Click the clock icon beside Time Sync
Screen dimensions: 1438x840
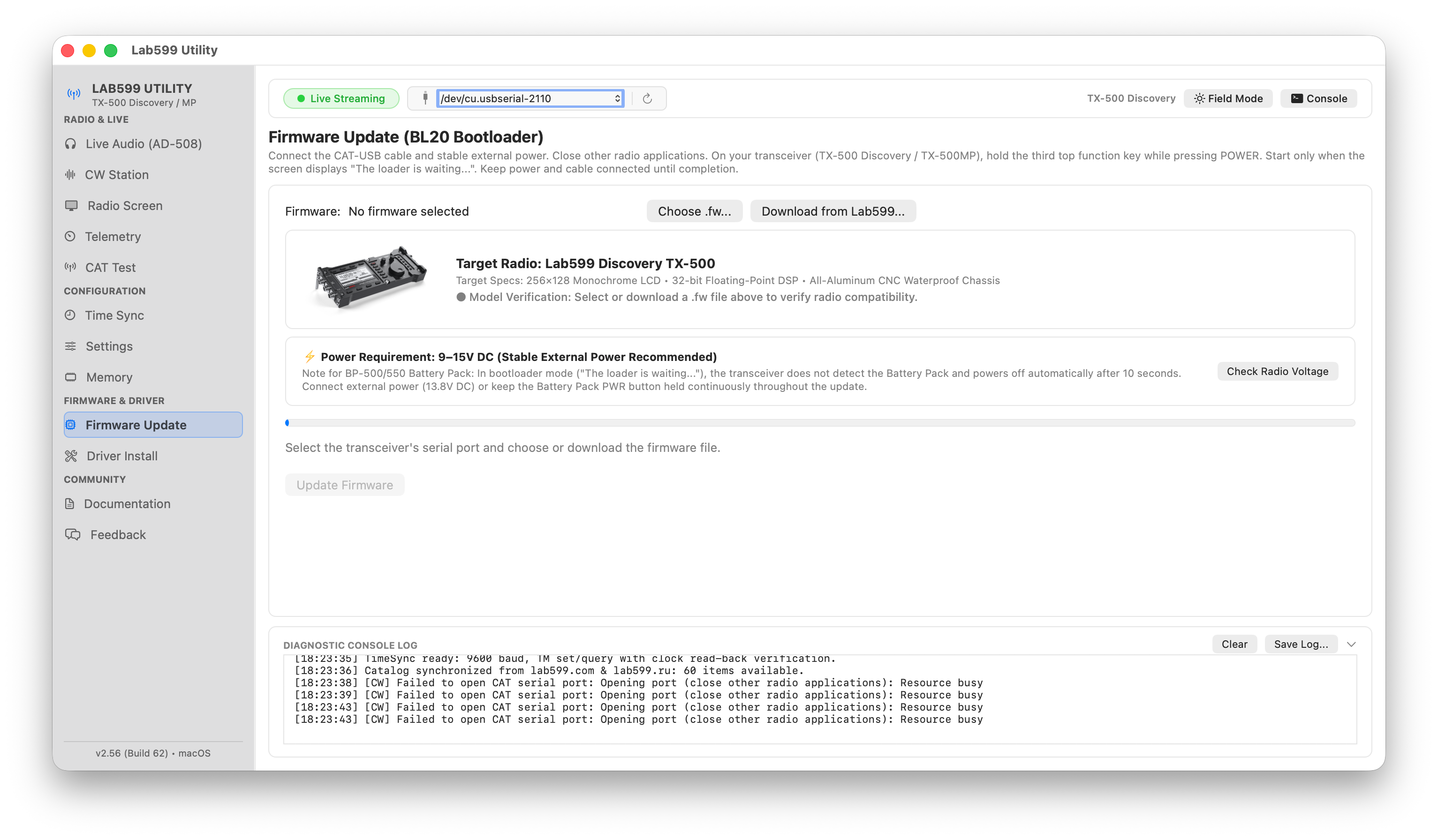point(70,315)
